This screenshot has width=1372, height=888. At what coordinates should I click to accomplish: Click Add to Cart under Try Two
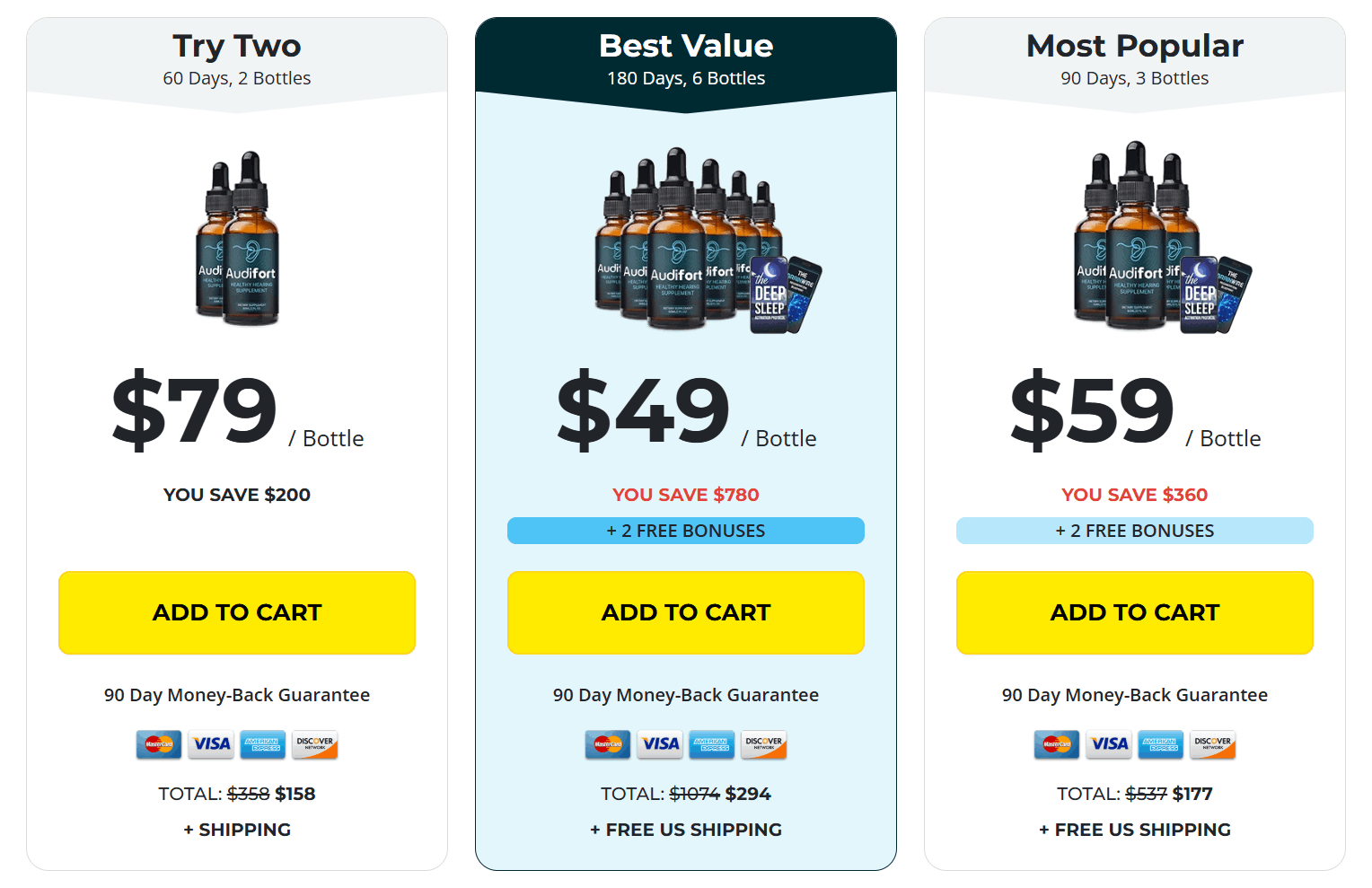pos(236,612)
